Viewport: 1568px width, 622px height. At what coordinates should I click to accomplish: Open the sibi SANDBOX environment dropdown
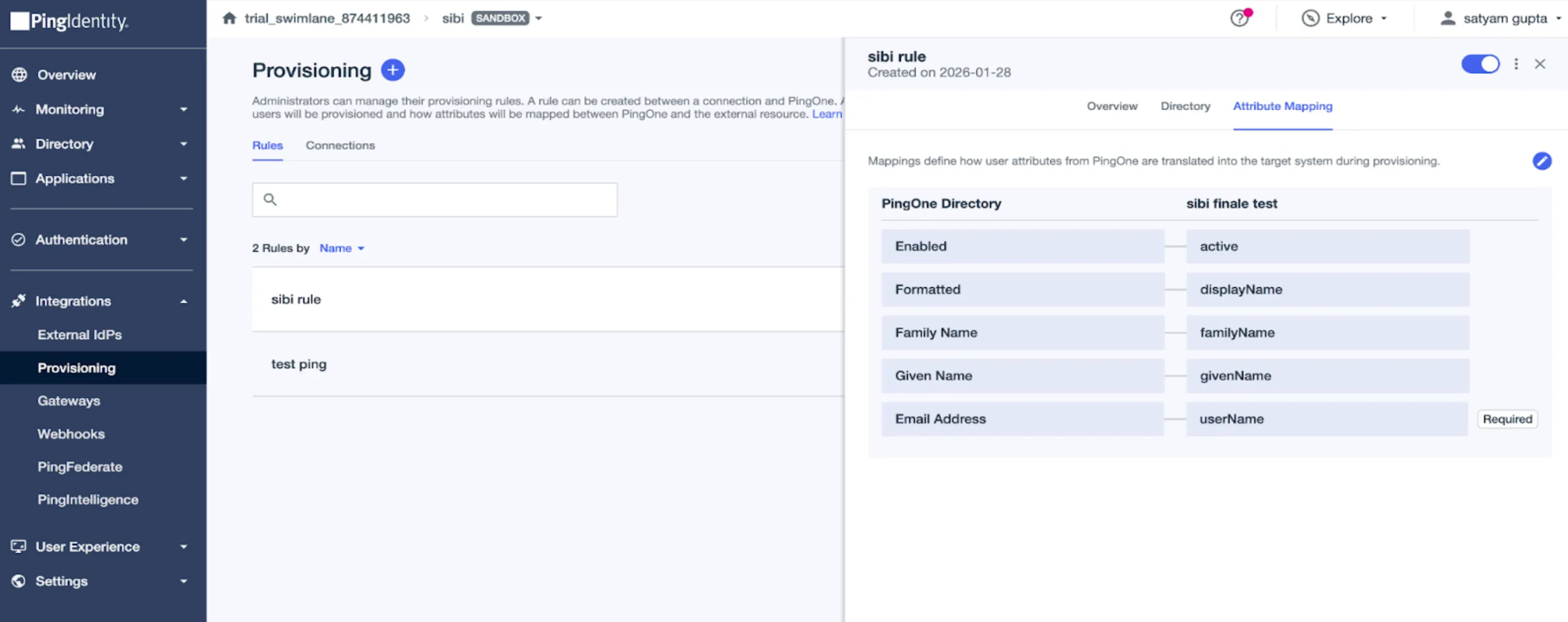coord(538,18)
